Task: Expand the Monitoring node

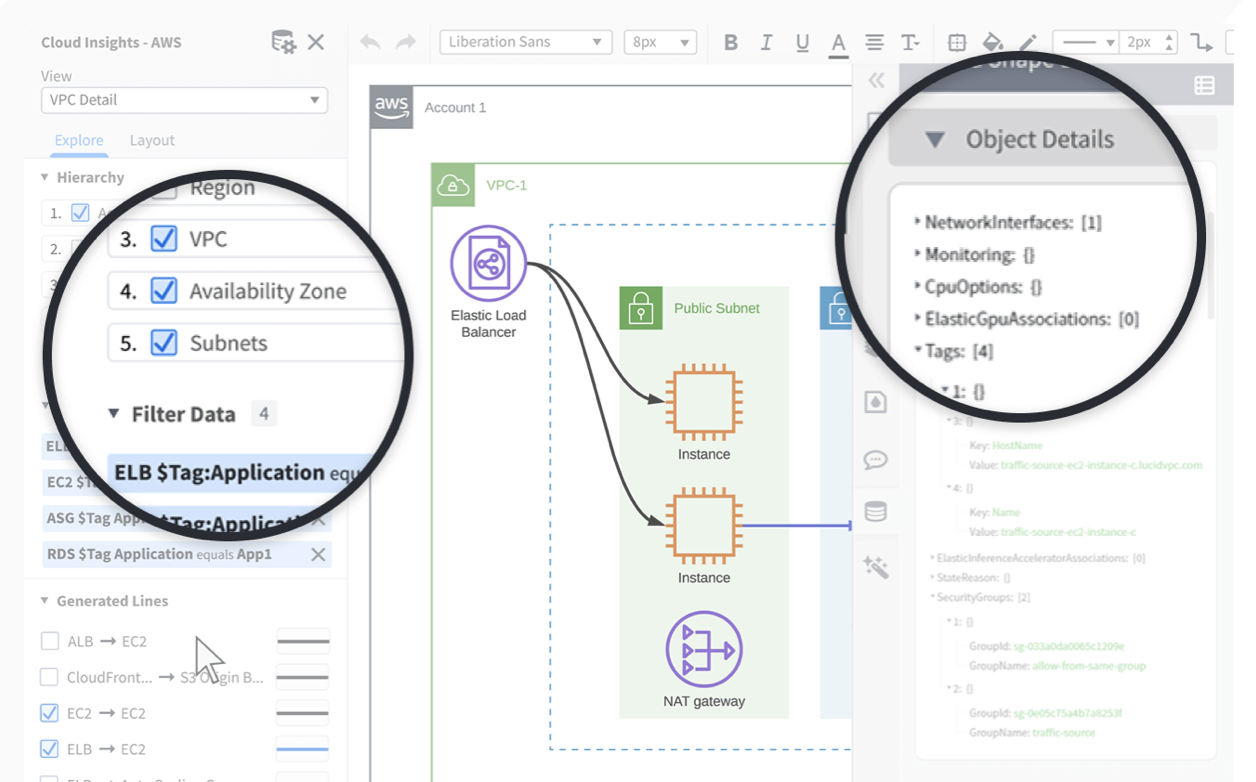Action: click(918, 254)
